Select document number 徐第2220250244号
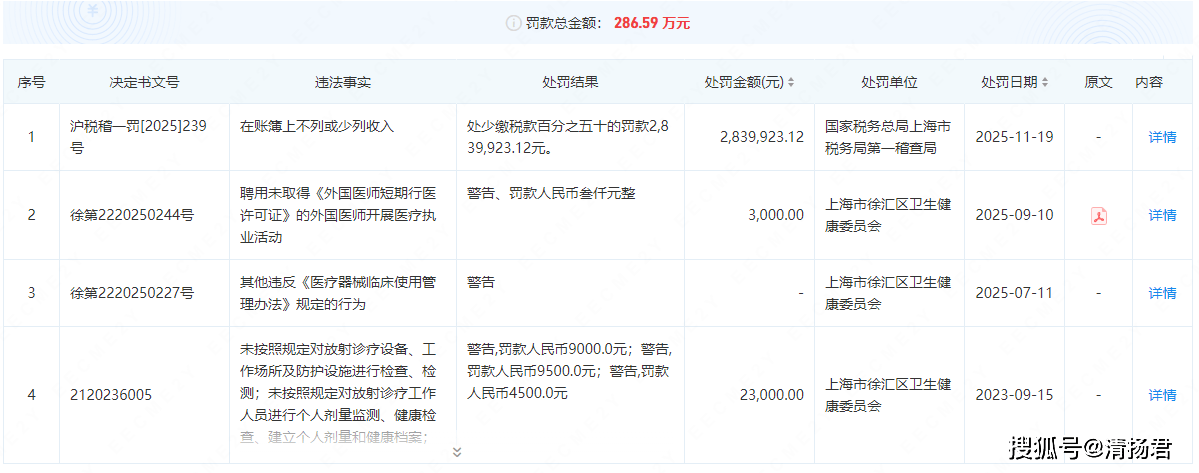The width and height of the screenshot is (1199, 473). [132, 215]
